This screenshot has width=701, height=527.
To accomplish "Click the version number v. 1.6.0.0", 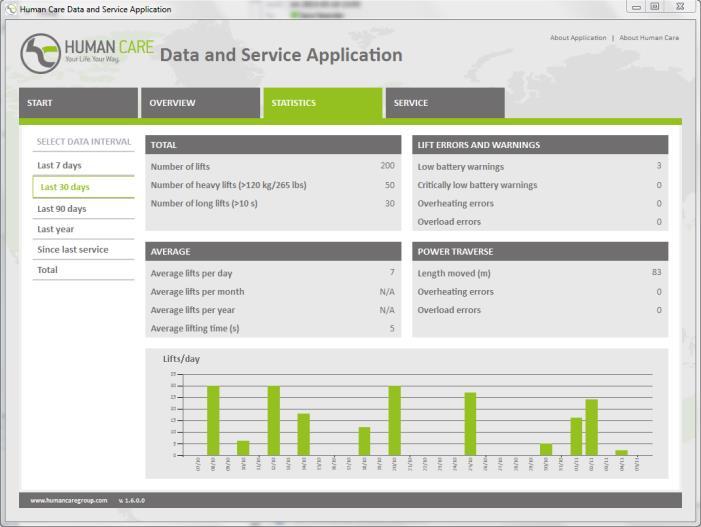I will point(132,501).
